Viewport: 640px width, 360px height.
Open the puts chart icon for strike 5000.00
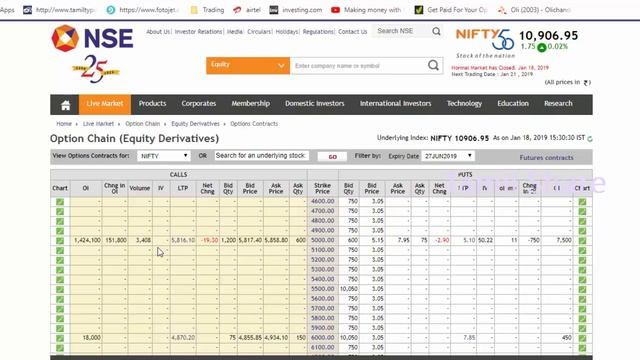pos(582,240)
